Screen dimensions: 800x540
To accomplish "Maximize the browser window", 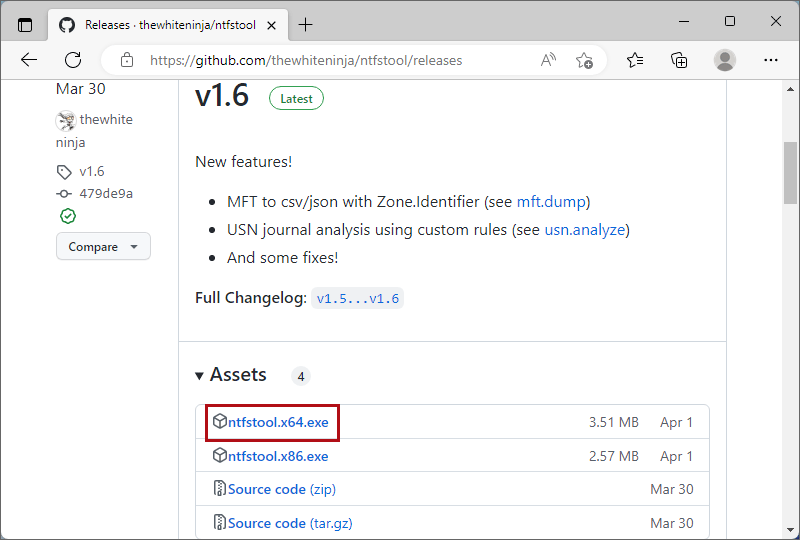I will point(730,21).
